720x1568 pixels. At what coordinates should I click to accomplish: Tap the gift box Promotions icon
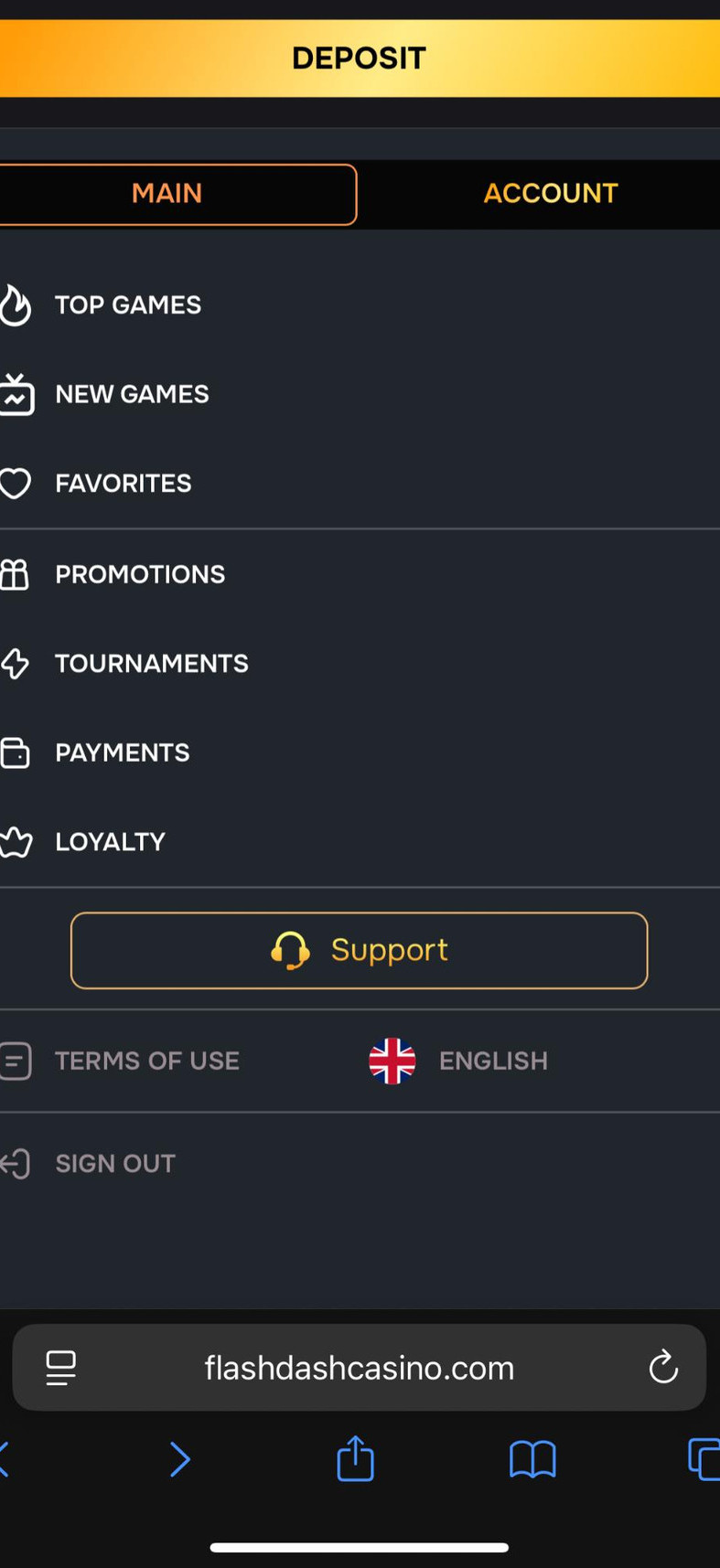(15, 574)
